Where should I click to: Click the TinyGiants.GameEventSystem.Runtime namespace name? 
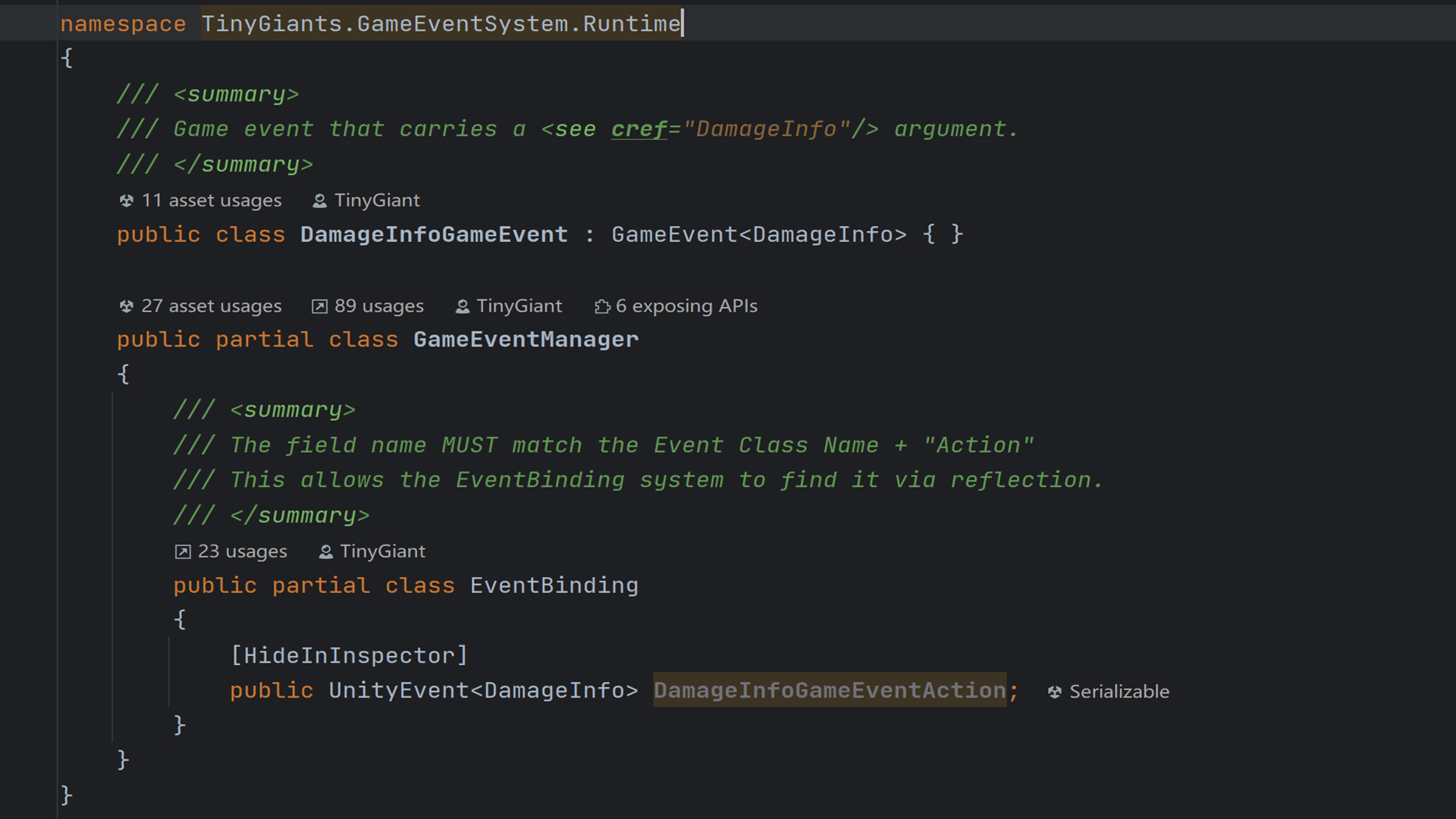[441, 24]
